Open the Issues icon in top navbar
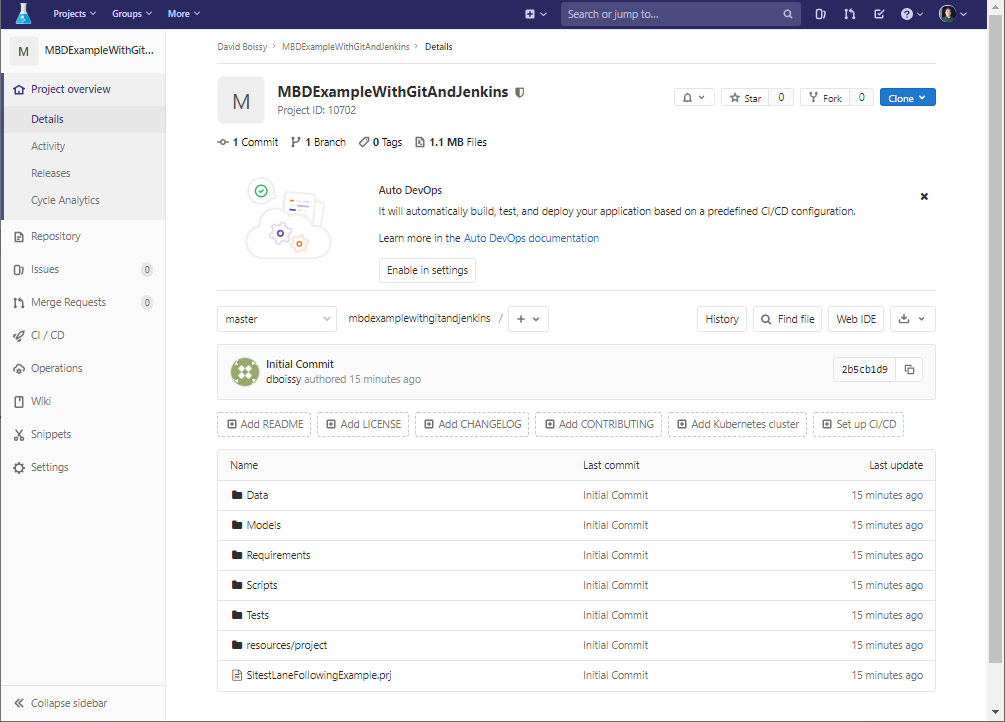Image resolution: width=1005 pixels, height=722 pixels. tap(820, 14)
